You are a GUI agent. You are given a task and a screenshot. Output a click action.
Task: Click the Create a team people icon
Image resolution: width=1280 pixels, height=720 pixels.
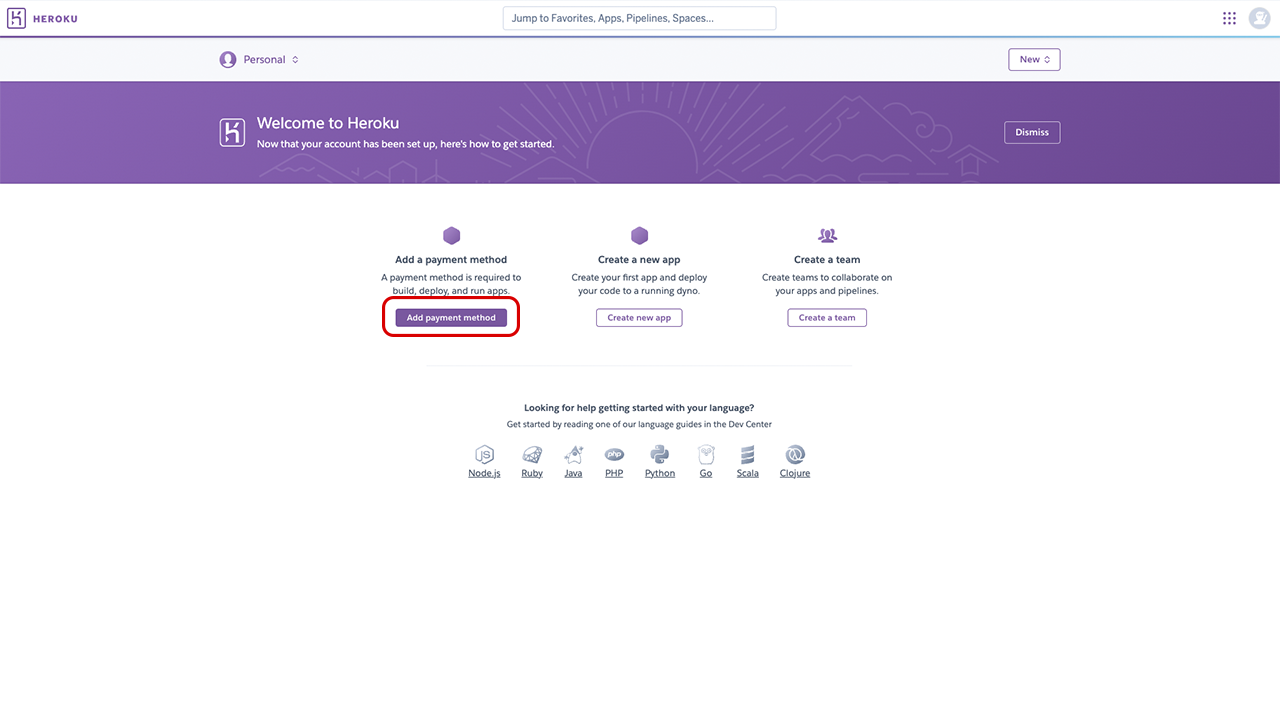pyautogui.click(x=827, y=236)
